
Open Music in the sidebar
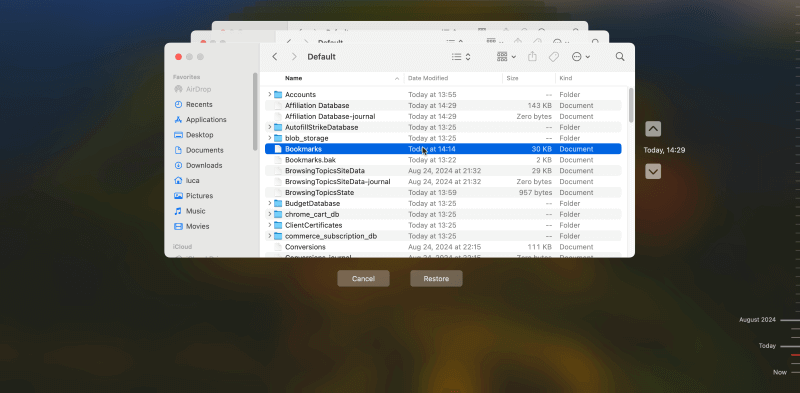189,211
